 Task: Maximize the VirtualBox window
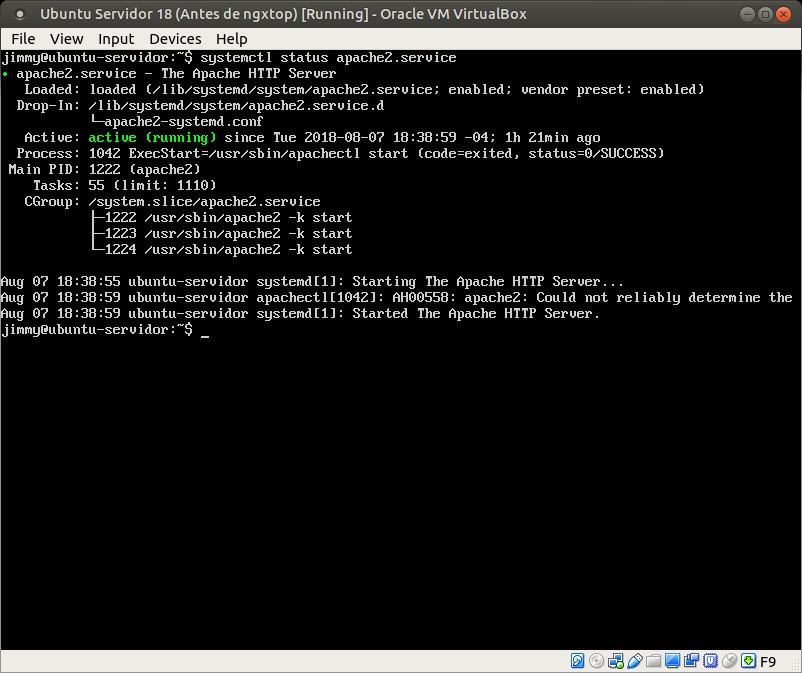pos(764,14)
